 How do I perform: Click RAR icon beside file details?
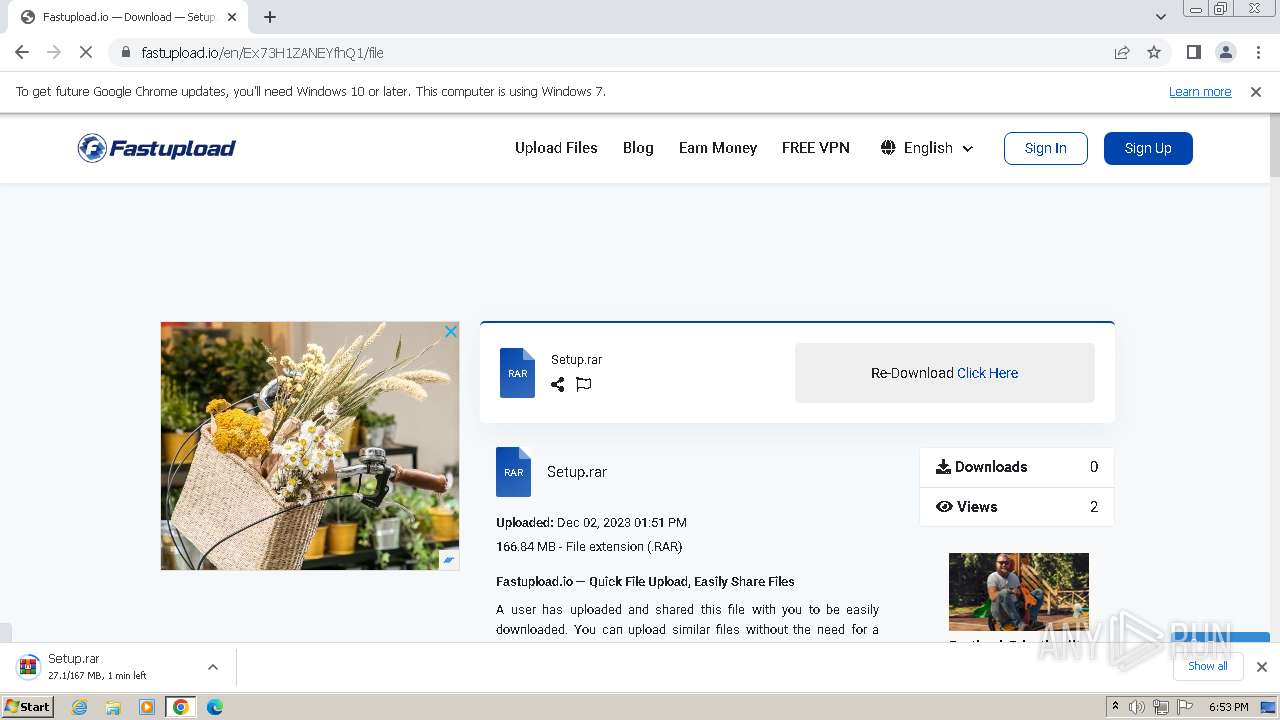pos(513,472)
